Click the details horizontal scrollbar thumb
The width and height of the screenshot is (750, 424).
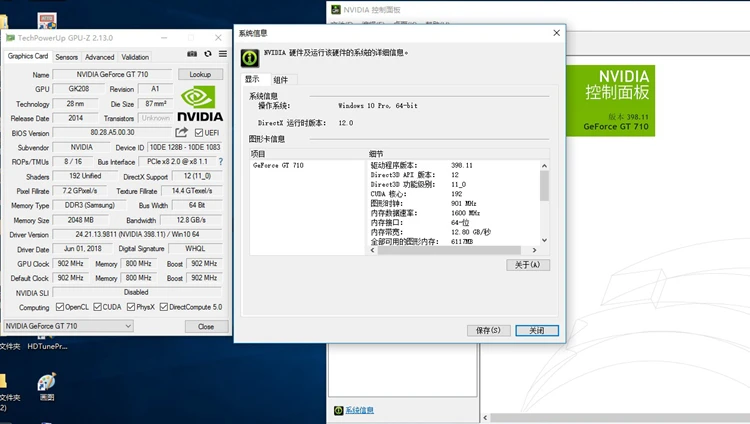449,250
